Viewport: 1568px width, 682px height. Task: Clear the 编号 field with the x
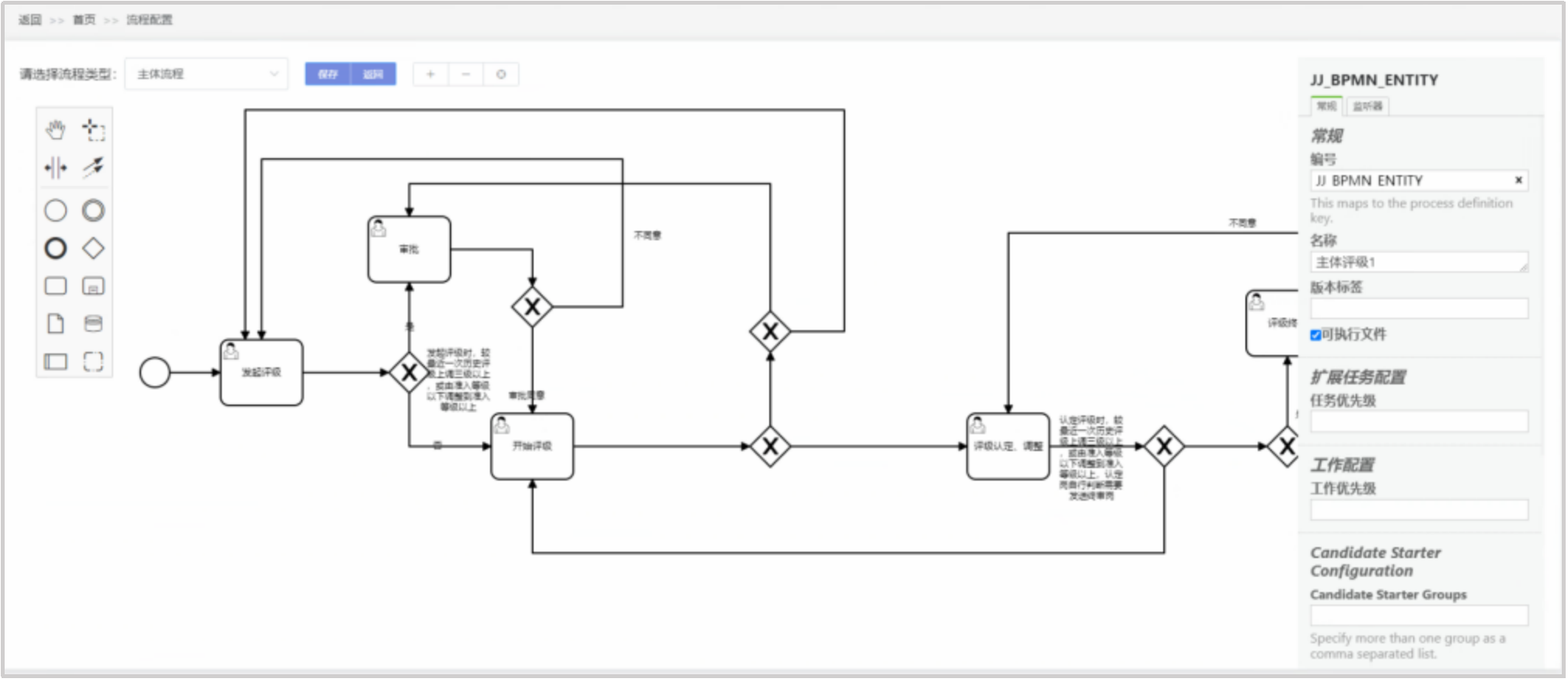(1518, 181)
